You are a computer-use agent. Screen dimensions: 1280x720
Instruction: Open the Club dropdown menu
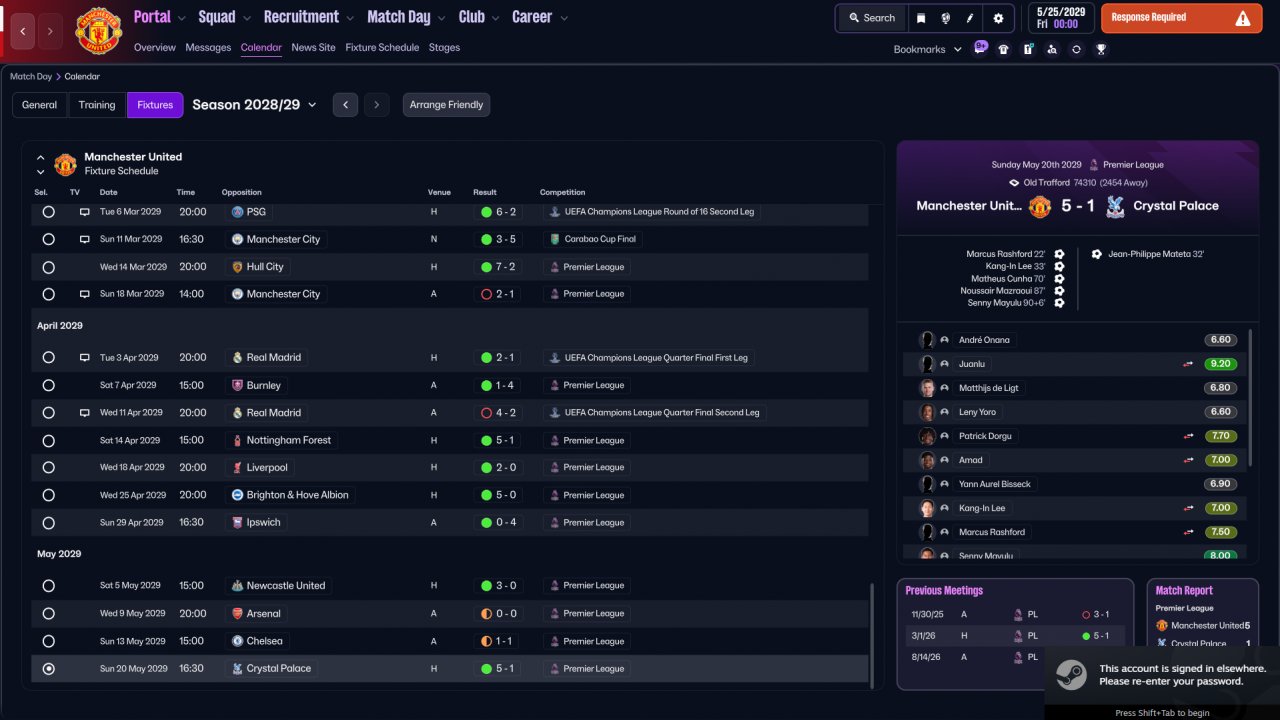point(479,17)
